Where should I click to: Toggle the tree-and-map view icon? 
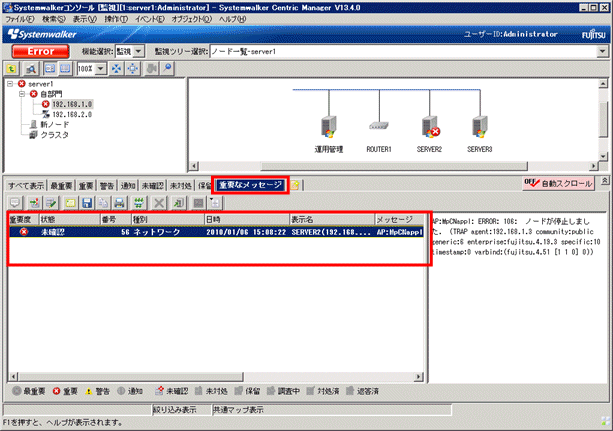tap(50, 69)
